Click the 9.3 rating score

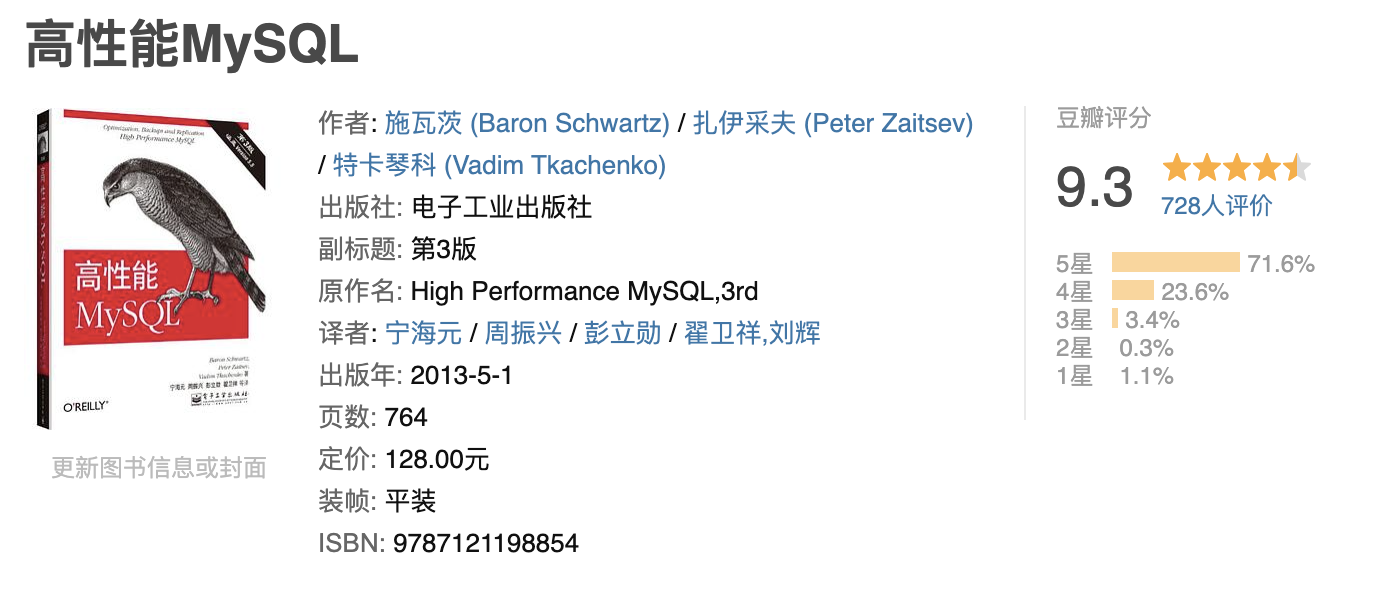1094,187
